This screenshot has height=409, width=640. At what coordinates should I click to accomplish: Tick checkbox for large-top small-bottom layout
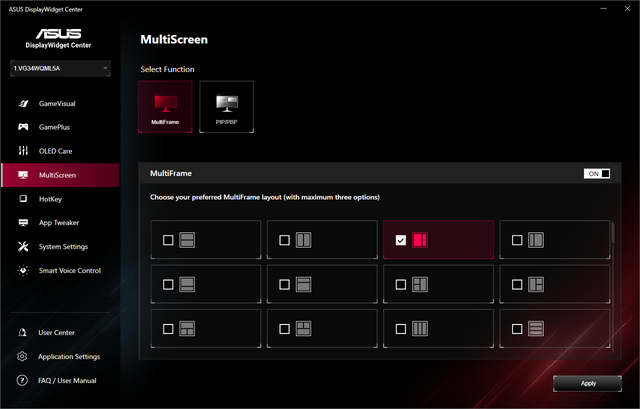pyautogui.click(x=168, y=285)
